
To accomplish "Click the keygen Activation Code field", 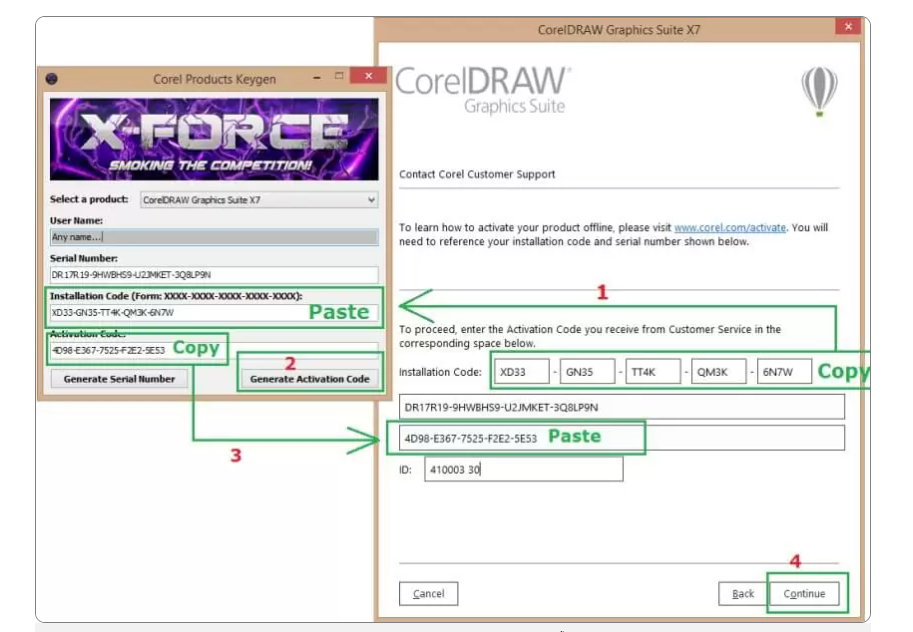I will coord(214,350).
